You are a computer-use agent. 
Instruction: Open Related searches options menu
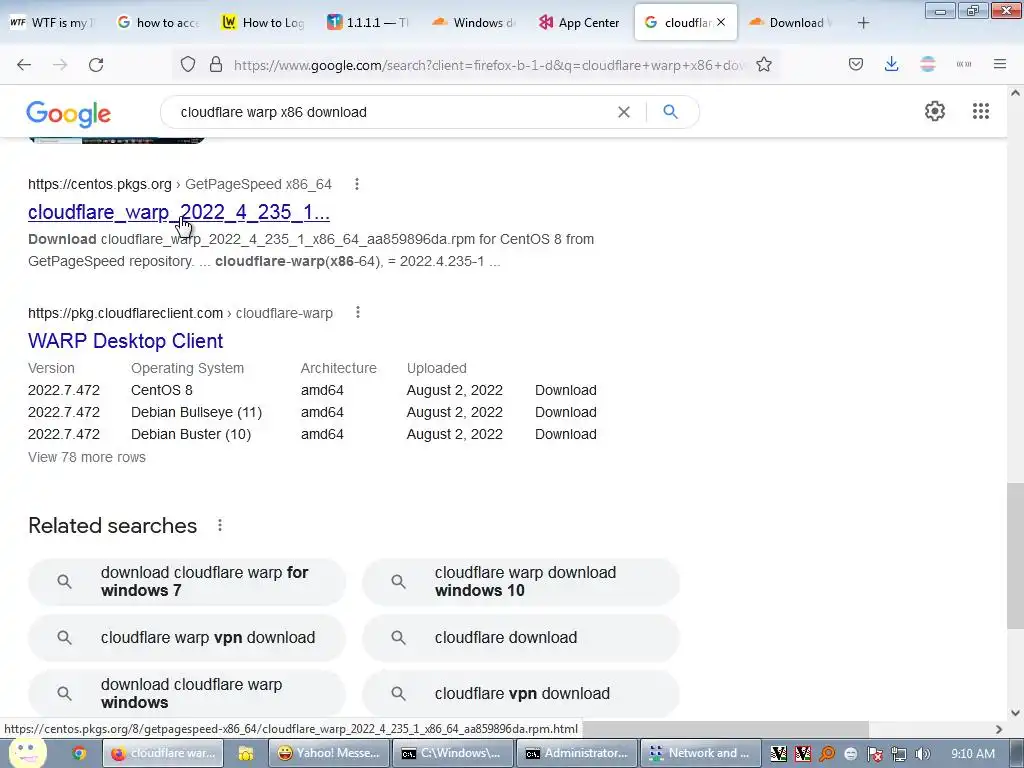point(220,525)
